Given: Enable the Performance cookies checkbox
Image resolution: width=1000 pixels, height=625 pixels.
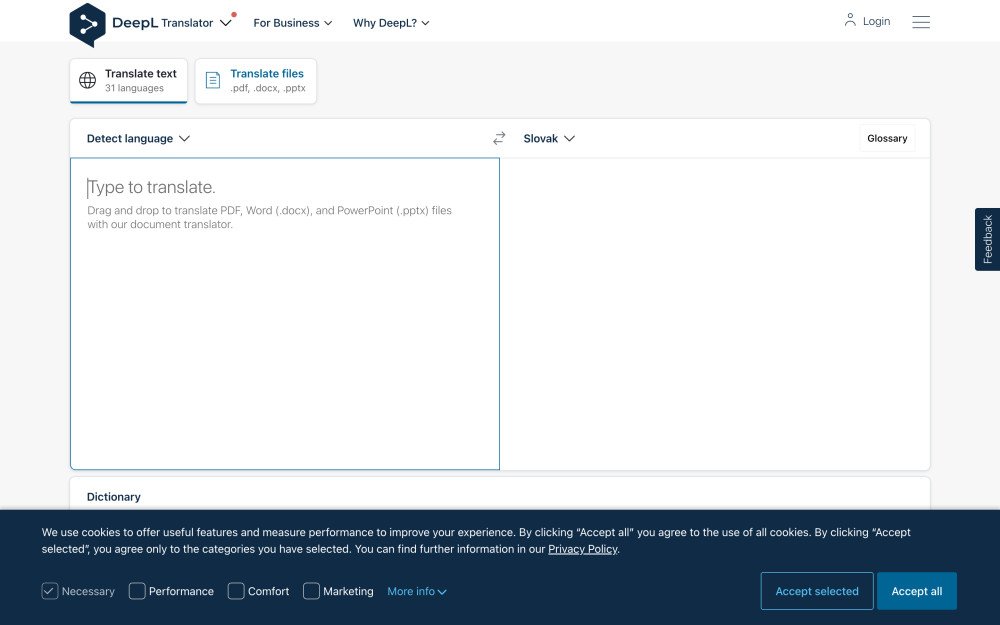Looking at the screenshot, I should pyautogui.click(x=137, y=591).
